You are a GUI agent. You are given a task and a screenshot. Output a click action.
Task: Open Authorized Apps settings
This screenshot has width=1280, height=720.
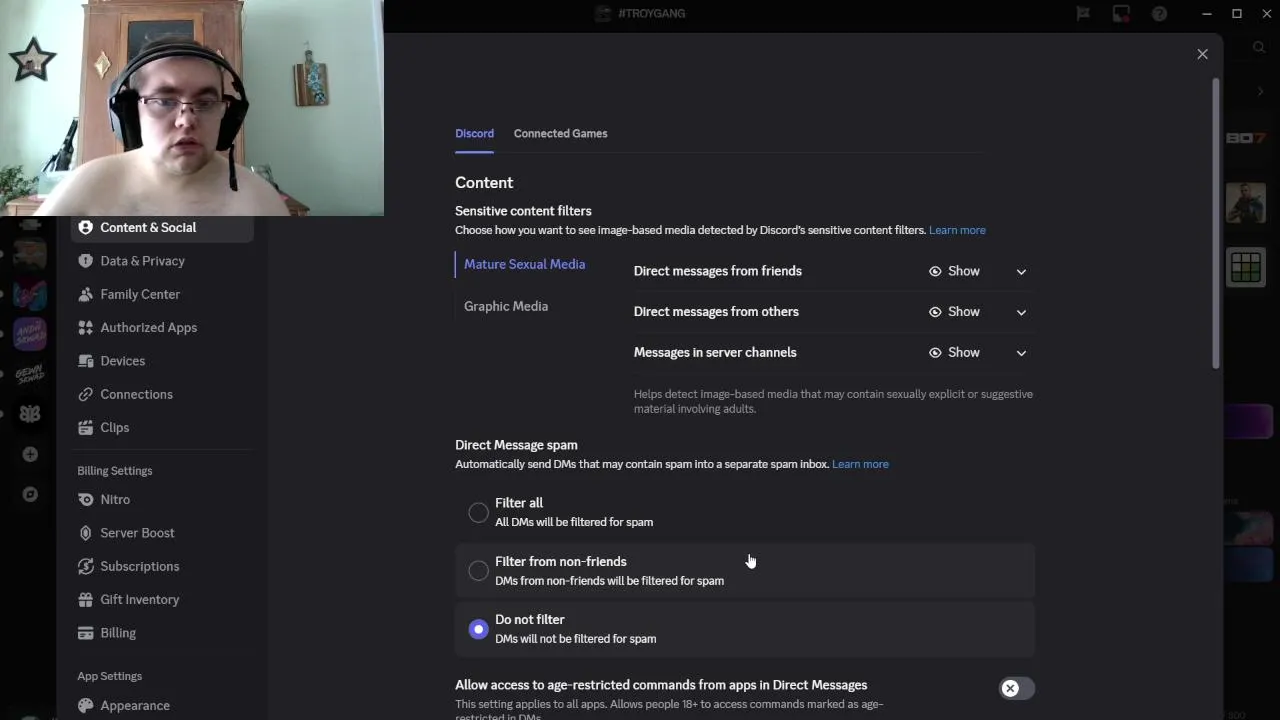[162, 327]
